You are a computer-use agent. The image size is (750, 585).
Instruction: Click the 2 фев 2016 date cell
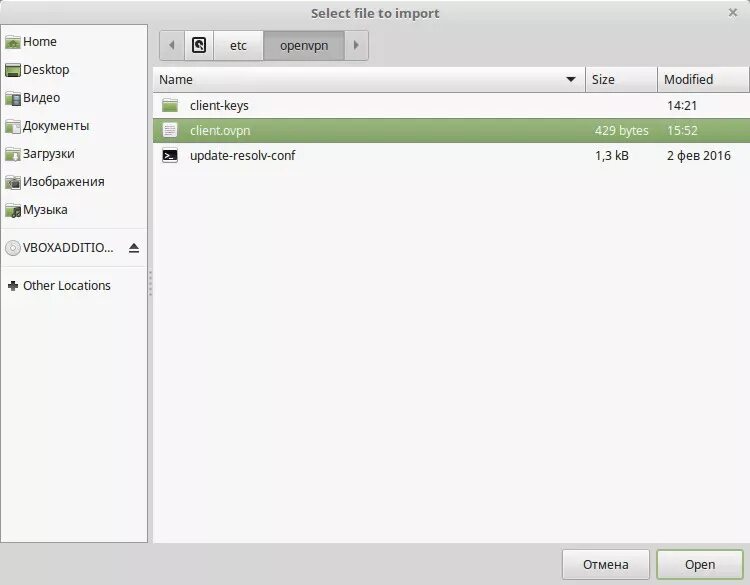pos(699,155)
